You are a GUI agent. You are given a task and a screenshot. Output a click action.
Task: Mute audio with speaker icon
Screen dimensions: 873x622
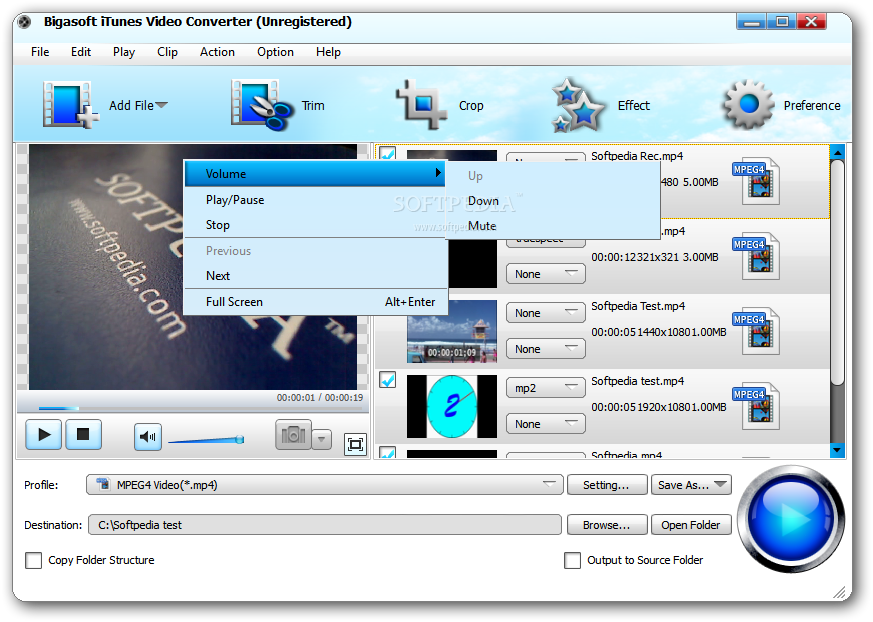(148, 437)
